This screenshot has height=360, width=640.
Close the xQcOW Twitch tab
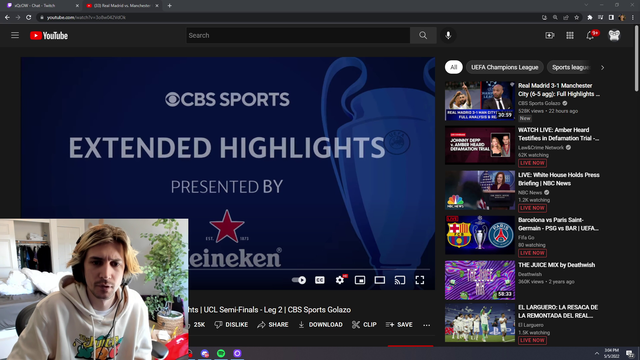(x=77, y=6)
